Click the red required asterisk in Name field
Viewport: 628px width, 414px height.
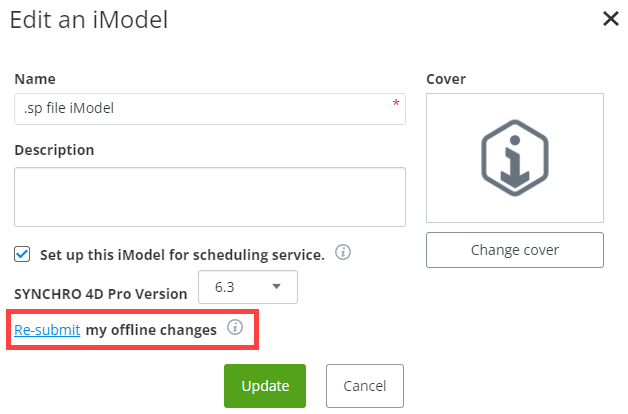pos(396,103)
